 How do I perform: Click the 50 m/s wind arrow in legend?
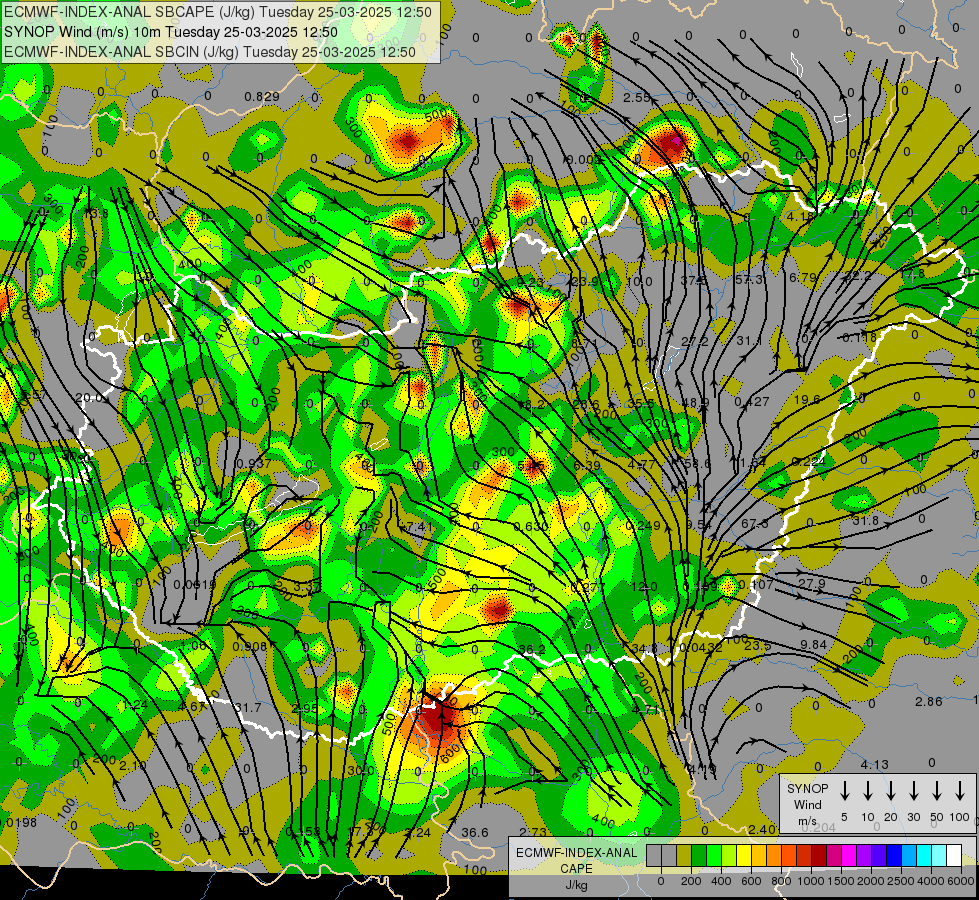pos(937,791)
